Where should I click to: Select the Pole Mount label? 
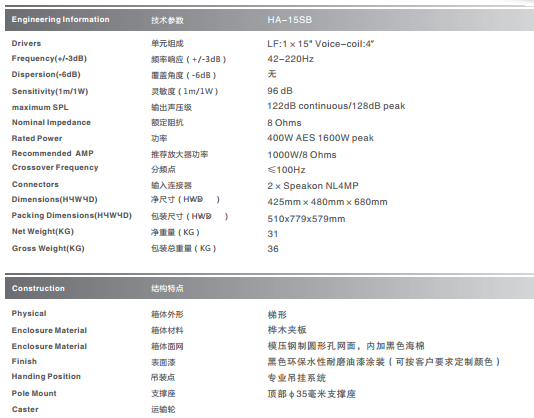pyautogui.click(x=34, y=393)
